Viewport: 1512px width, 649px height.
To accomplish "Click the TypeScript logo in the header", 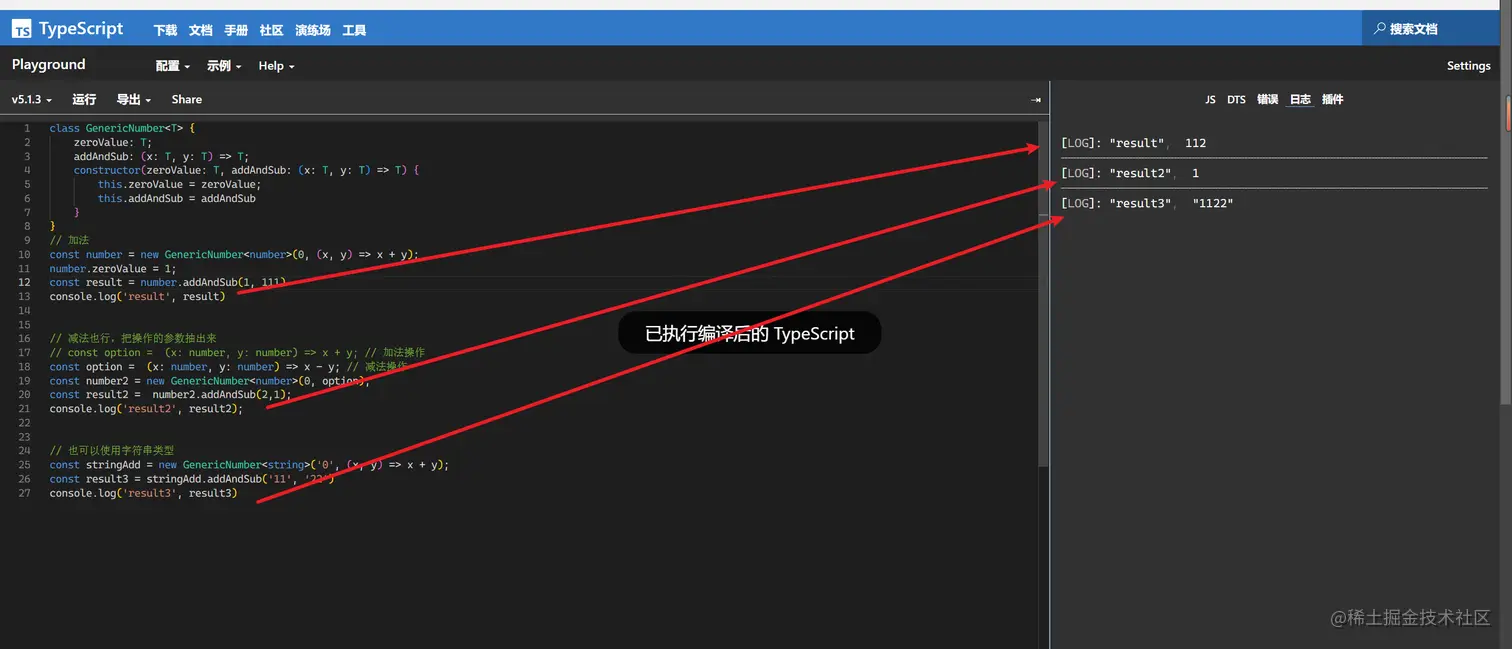I will [x=67, y=29].
